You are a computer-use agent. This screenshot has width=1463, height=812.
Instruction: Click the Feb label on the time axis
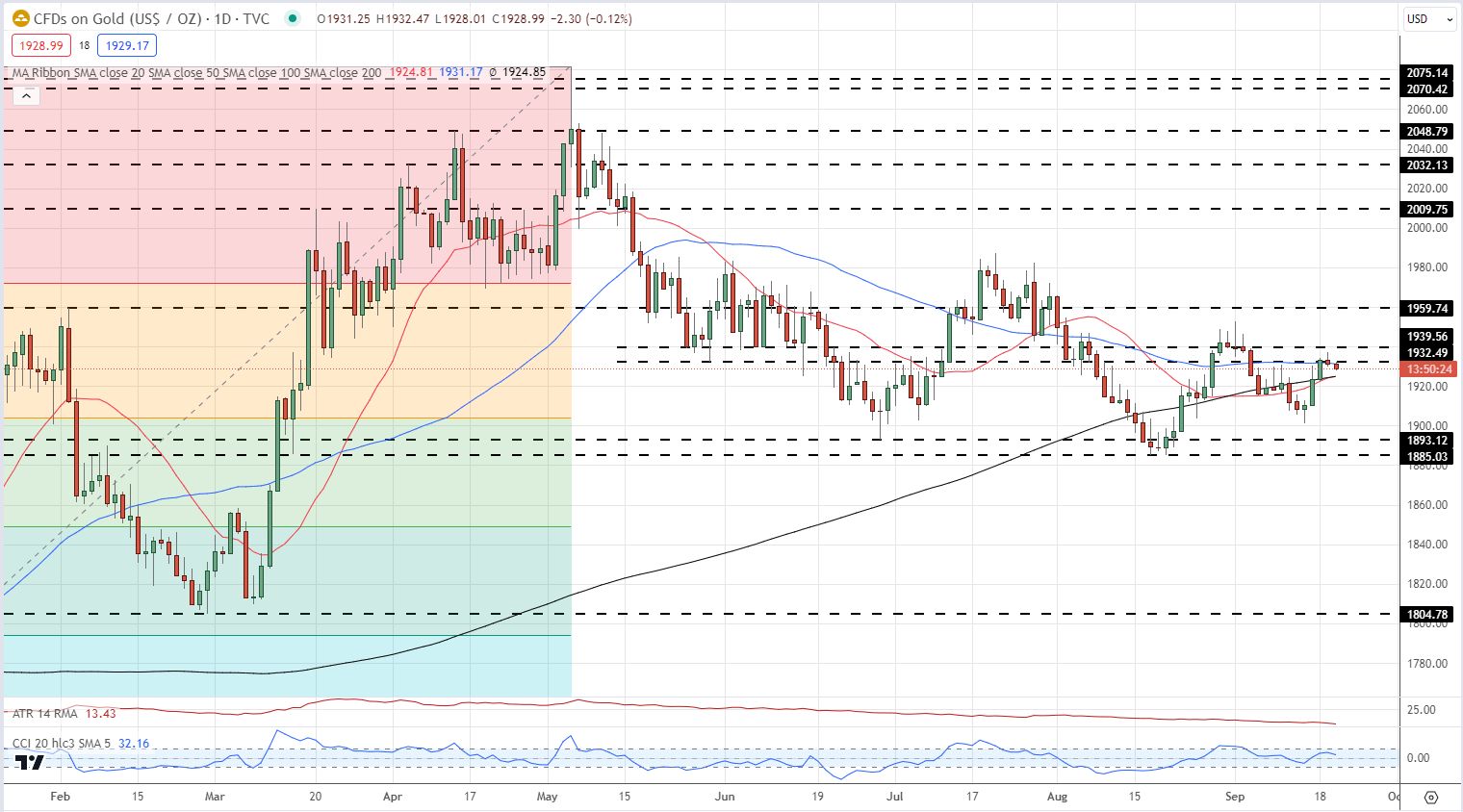click(60, 797)
